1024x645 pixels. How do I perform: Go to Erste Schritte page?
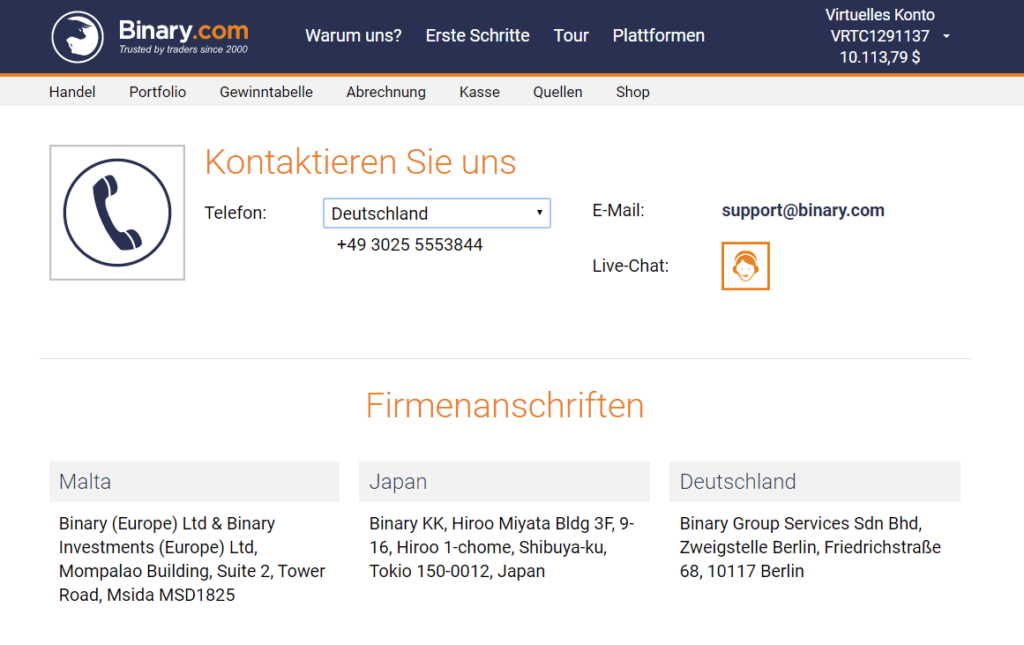pos(477,35)
